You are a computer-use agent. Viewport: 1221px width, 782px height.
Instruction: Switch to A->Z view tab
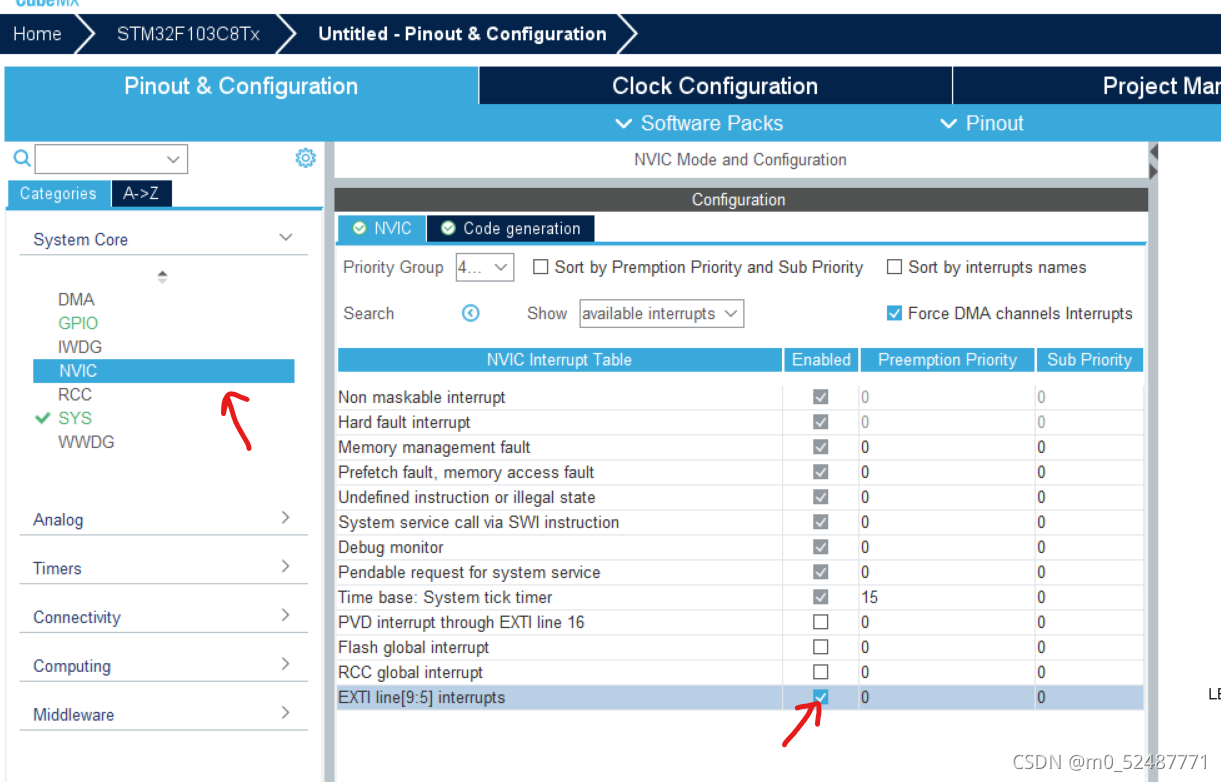click(x=141, y=193)
